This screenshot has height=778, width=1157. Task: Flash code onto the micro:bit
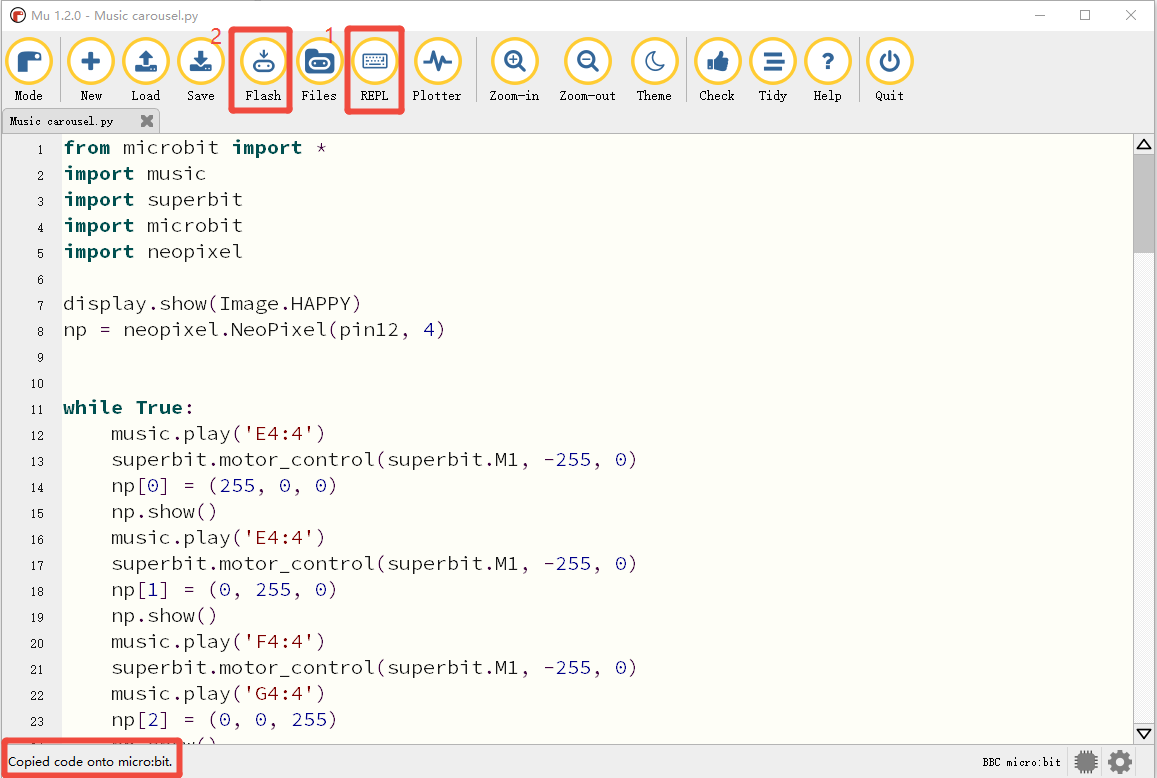(263, 70)
